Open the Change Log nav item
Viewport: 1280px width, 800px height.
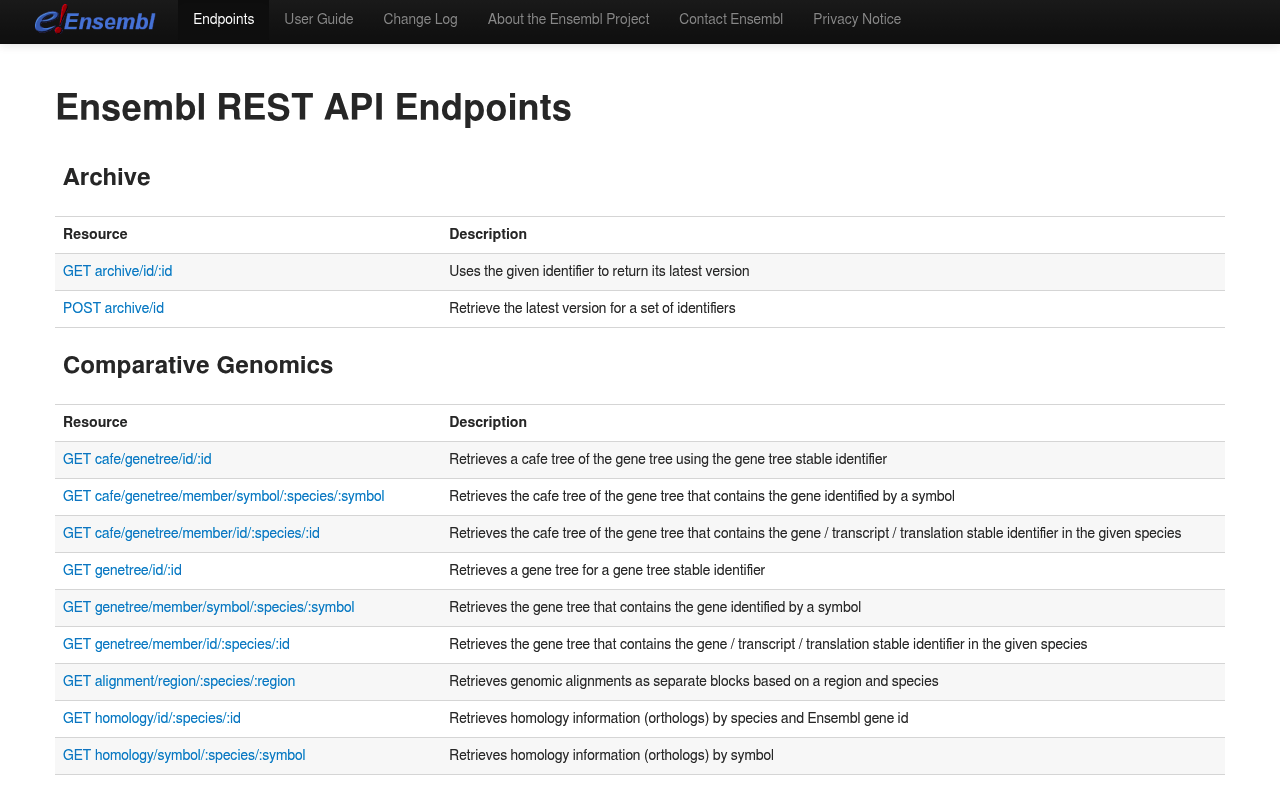tap(420, 19)
